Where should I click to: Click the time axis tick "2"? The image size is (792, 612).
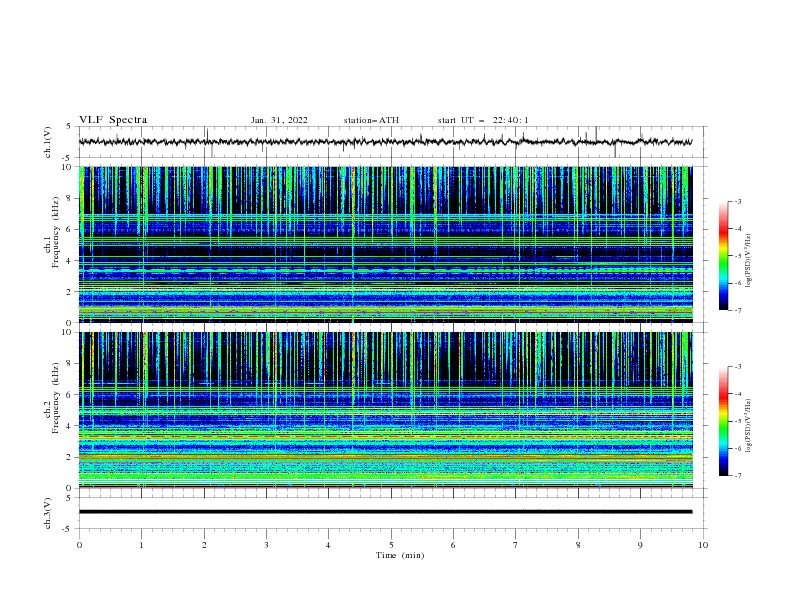pyautogui.click(x=204, y=545)
